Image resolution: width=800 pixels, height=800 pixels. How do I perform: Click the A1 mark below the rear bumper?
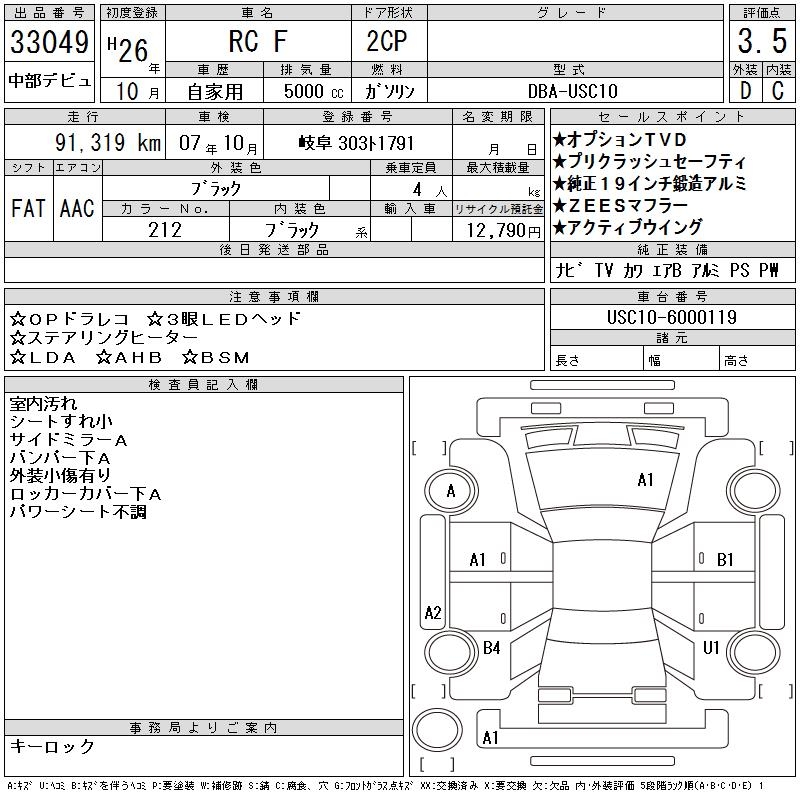[x=490, y=738]
